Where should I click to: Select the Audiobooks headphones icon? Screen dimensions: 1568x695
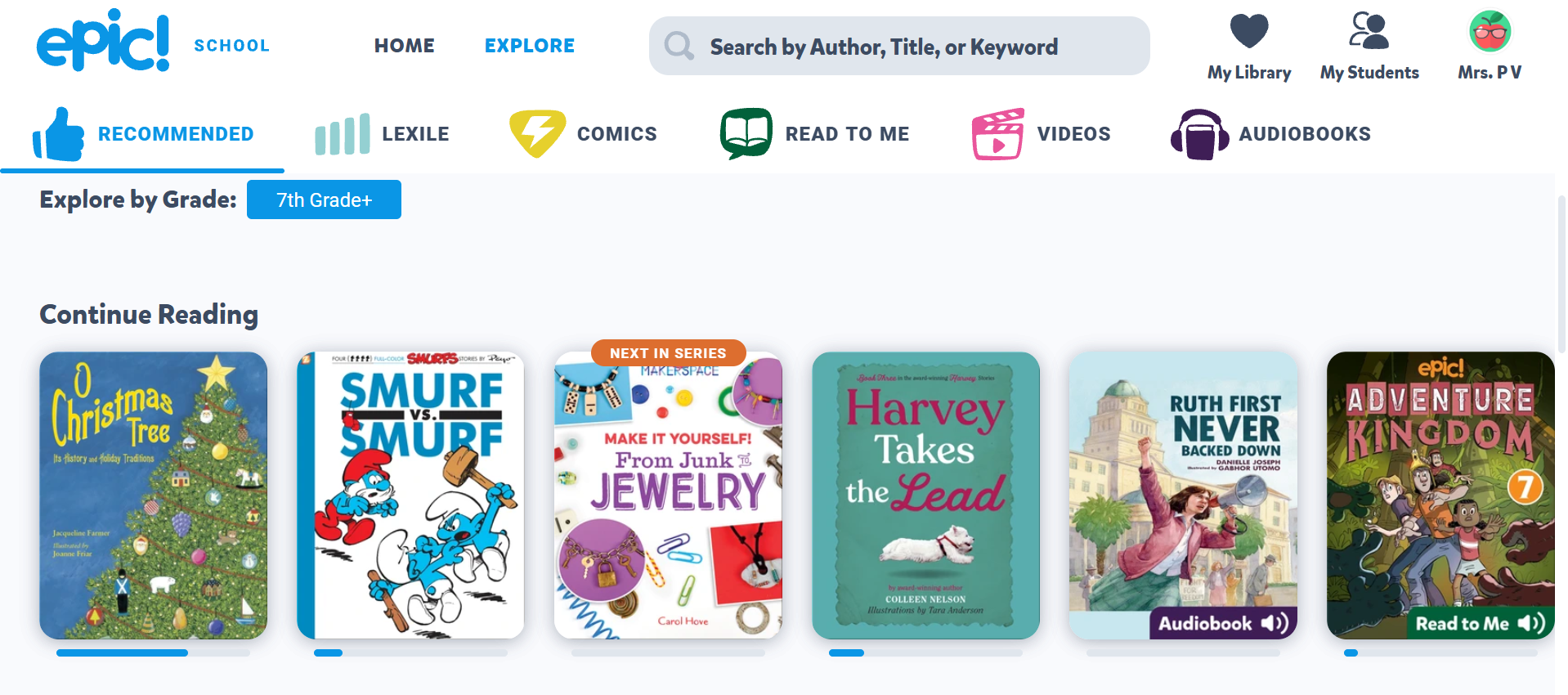[1199, 134]
